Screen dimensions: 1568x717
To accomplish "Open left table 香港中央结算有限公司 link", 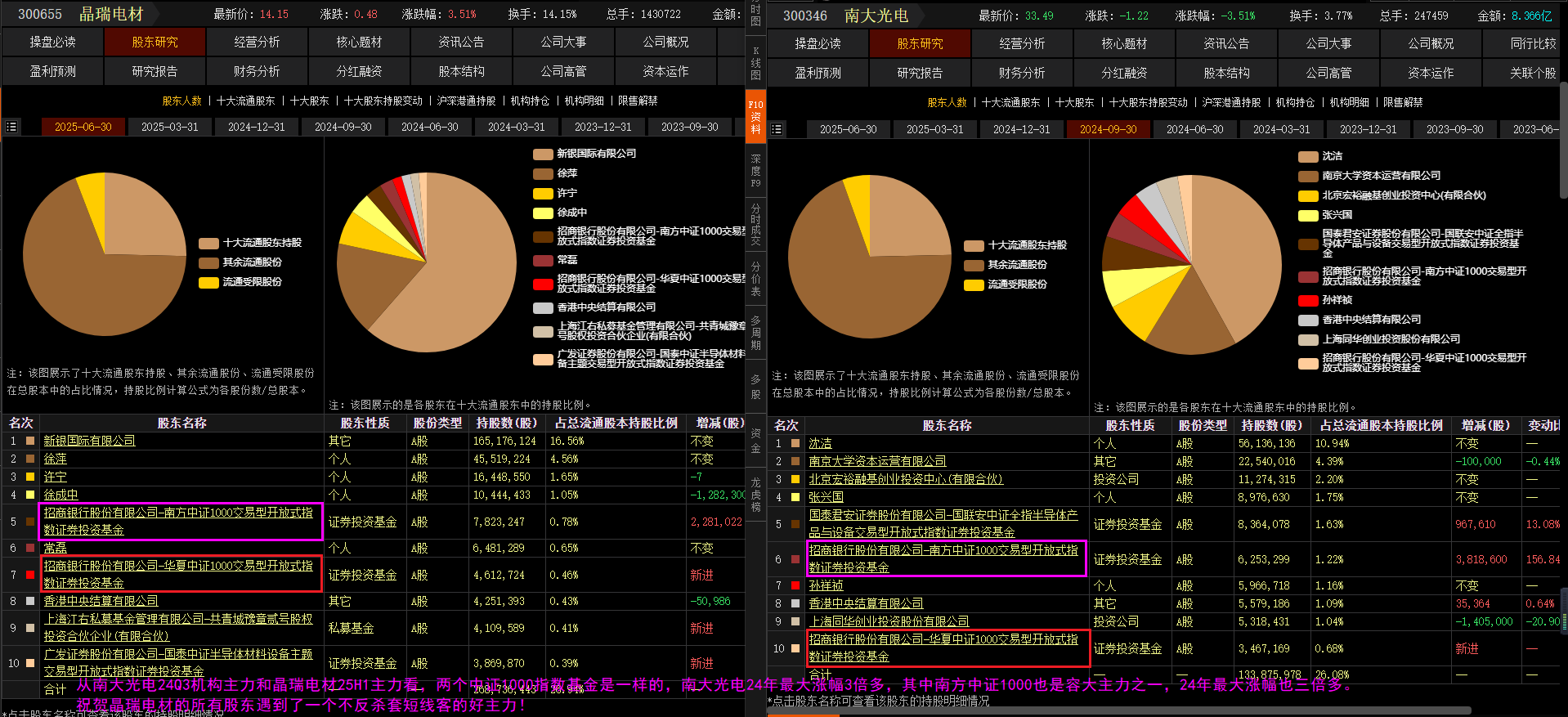I will 101,601.
